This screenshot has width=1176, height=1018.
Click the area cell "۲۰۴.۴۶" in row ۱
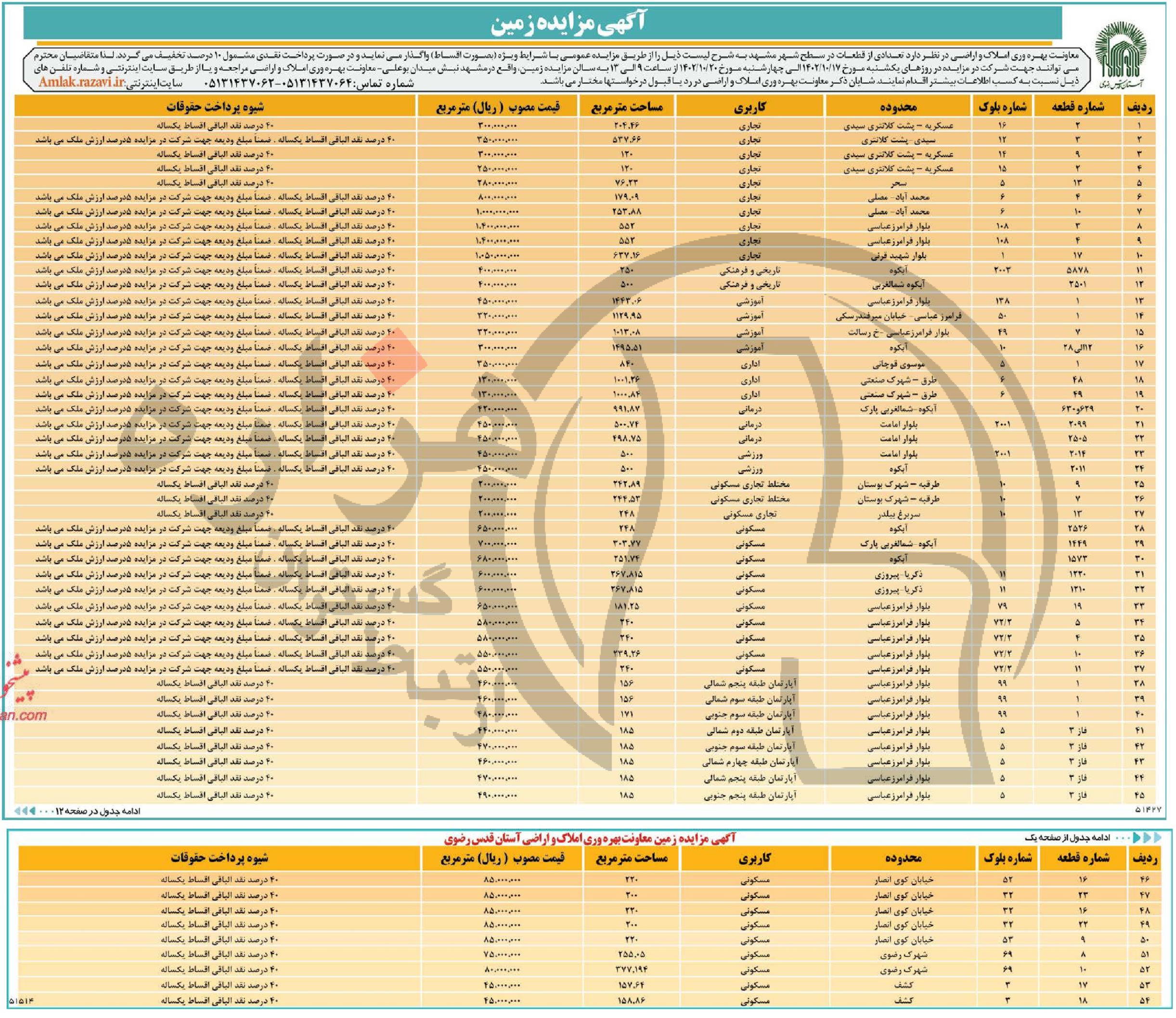(x=626, y=125)
